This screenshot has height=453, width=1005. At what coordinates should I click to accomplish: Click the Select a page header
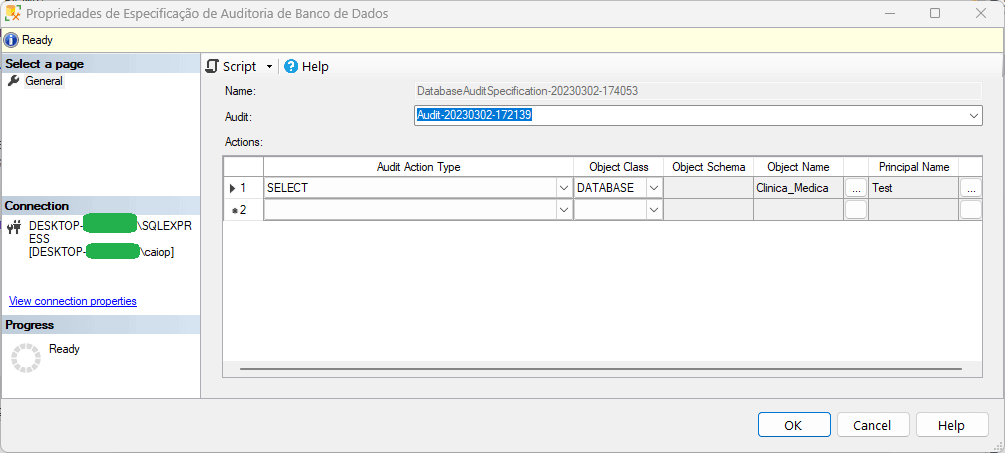coord(101,64)
